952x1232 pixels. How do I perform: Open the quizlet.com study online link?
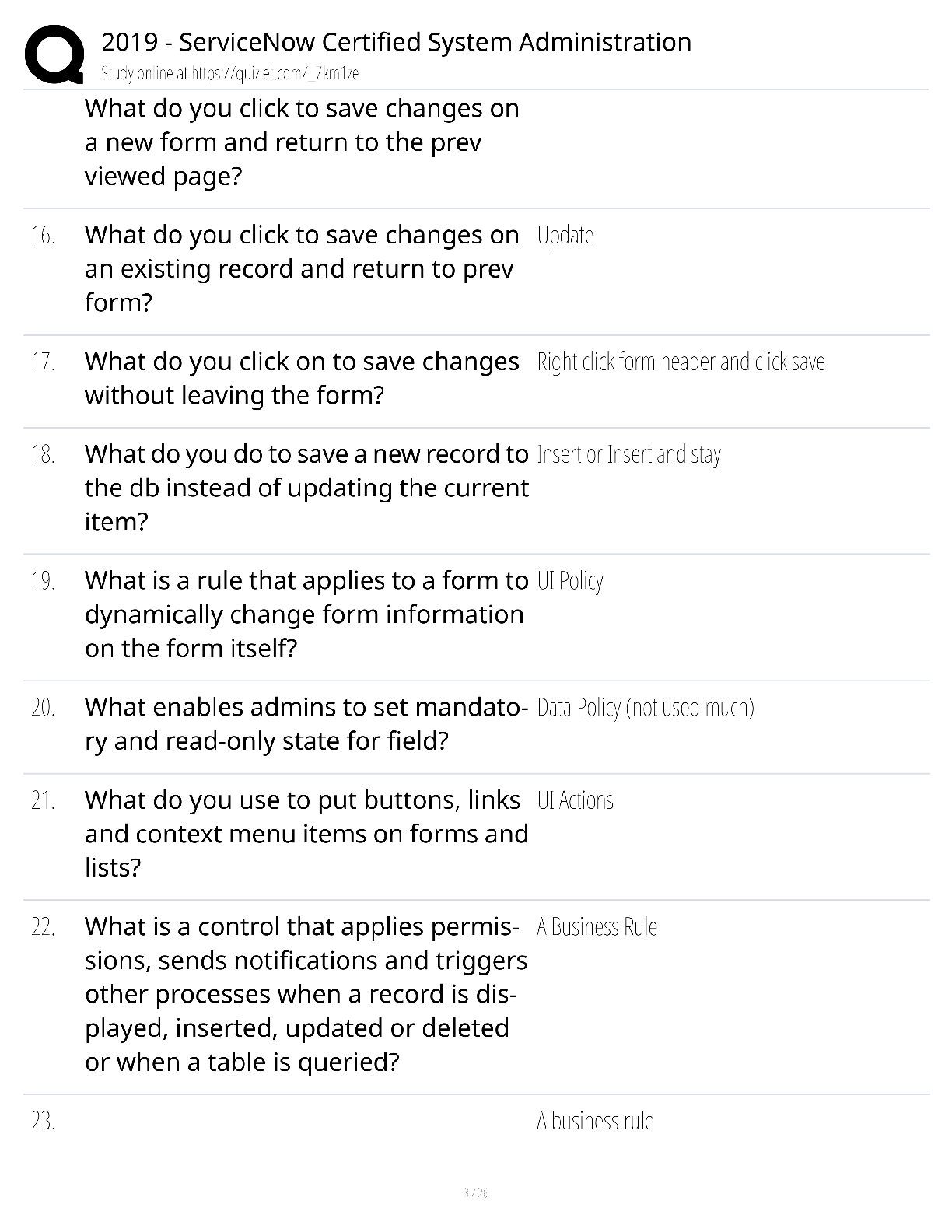[x=230, y=74]
